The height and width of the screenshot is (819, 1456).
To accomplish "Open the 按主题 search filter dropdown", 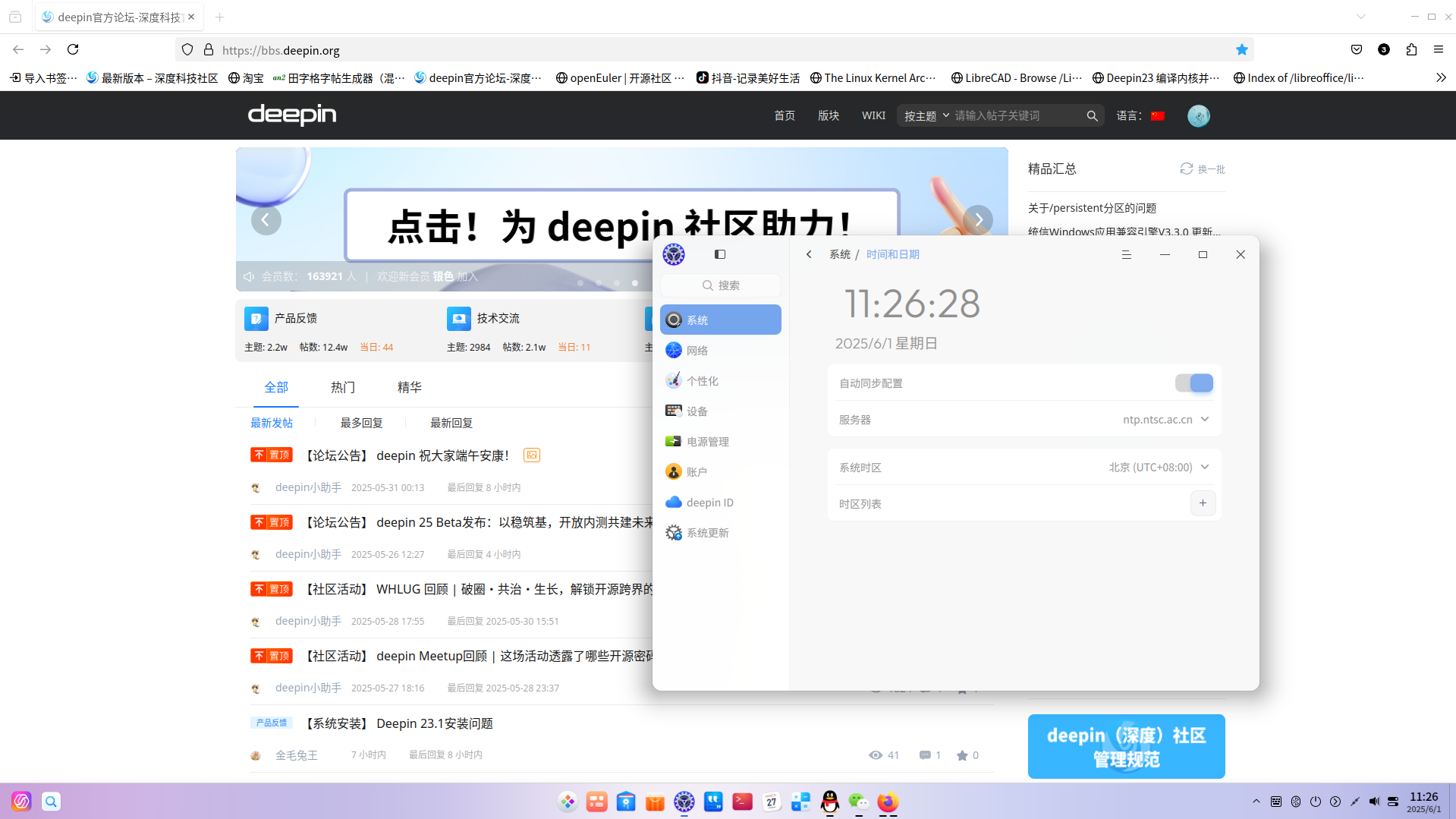I will (x=926, y=115).
